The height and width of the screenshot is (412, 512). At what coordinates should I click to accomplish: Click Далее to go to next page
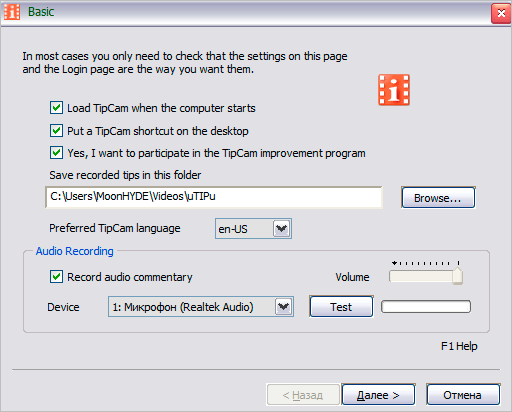[x=378, y=395]
